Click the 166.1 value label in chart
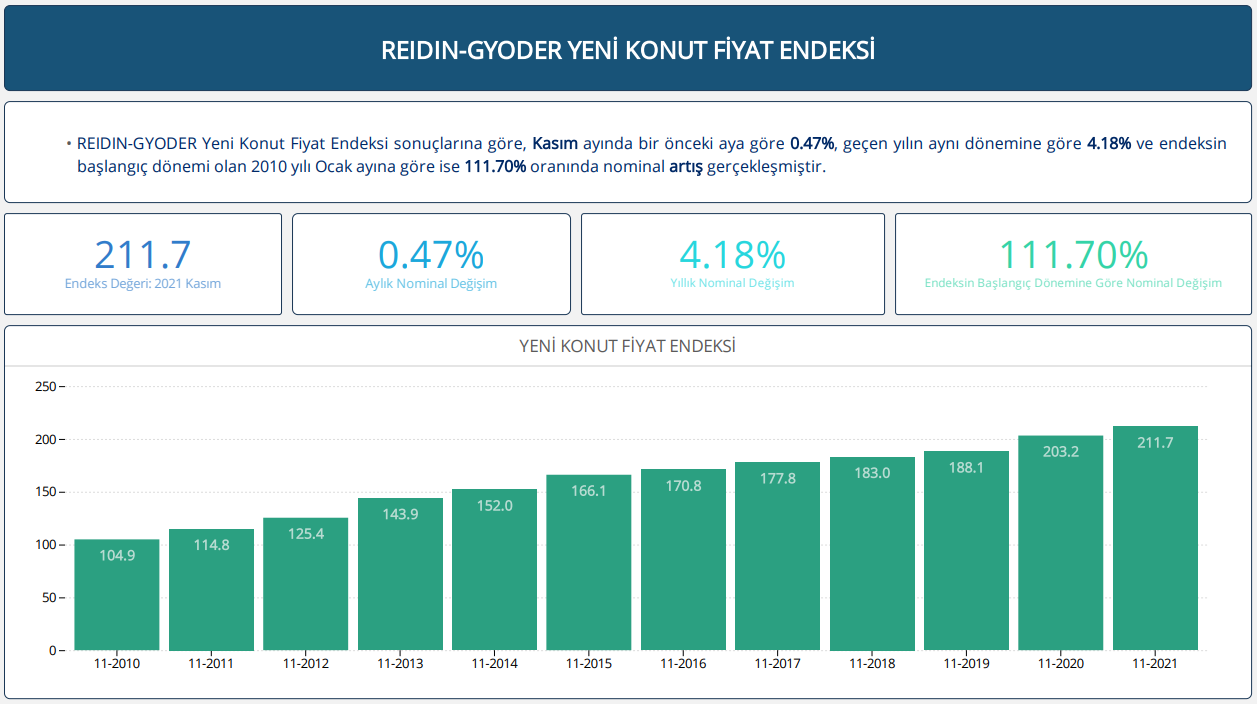This screenshot has height=704, width=1257. [x=589, y=491]
